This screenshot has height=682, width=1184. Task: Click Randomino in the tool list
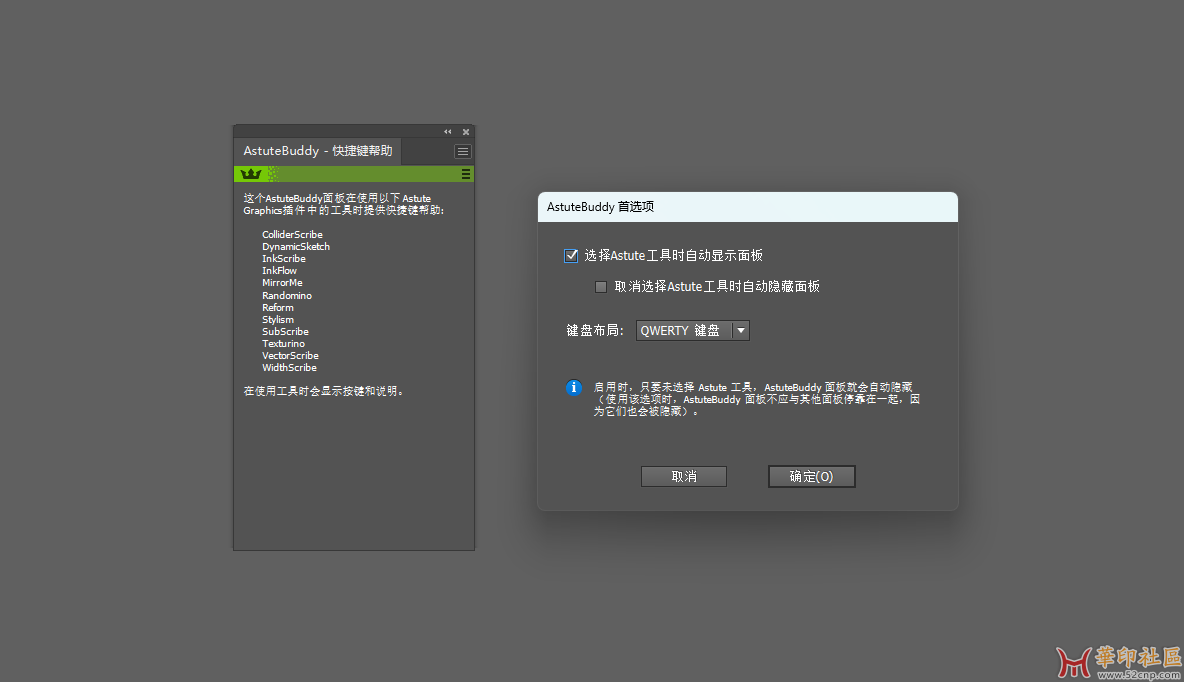tap(287, 296)
